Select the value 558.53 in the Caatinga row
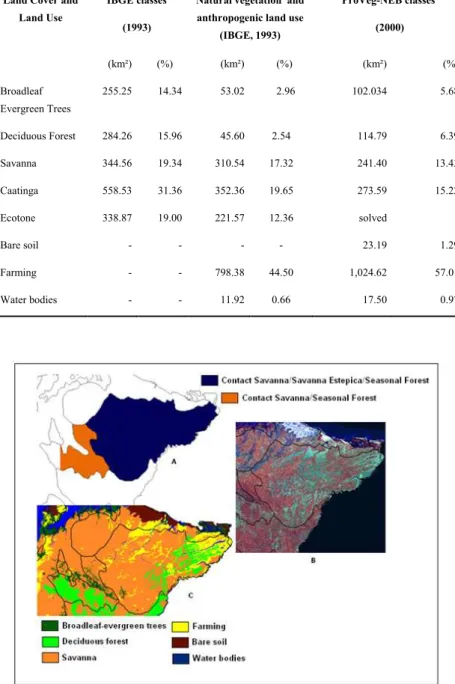 pos(117,191)
